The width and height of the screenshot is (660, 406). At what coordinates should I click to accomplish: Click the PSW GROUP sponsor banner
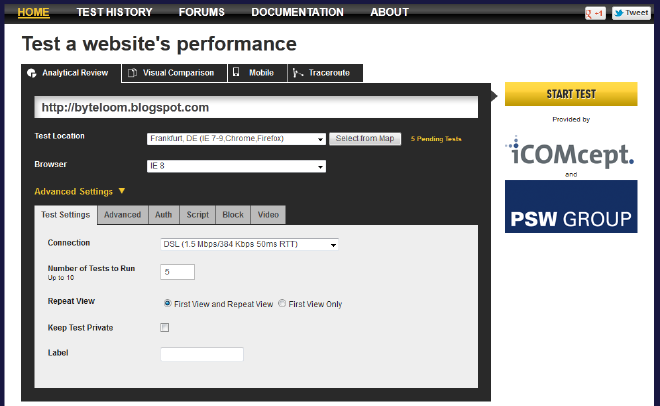tap(571, 207)
